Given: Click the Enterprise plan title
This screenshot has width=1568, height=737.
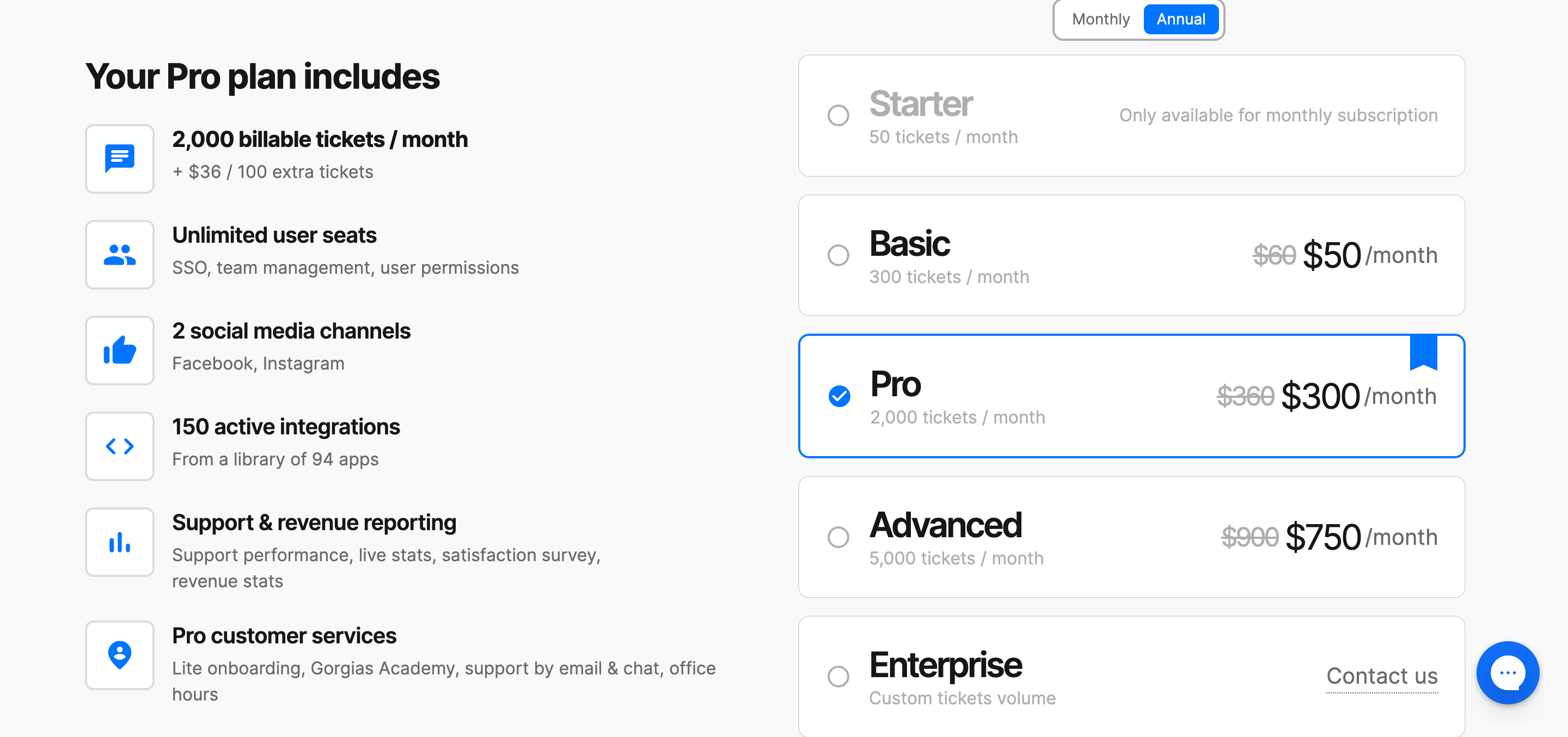Looking at the screenshot, I should pos(945,665).
